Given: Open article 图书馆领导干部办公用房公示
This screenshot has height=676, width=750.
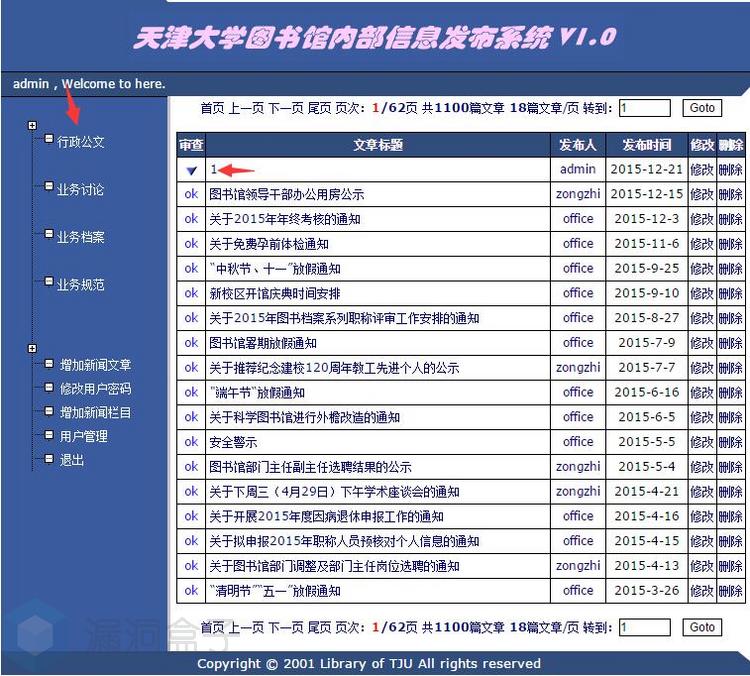Looking at the screenshot, I should click(x=286, y=195).
